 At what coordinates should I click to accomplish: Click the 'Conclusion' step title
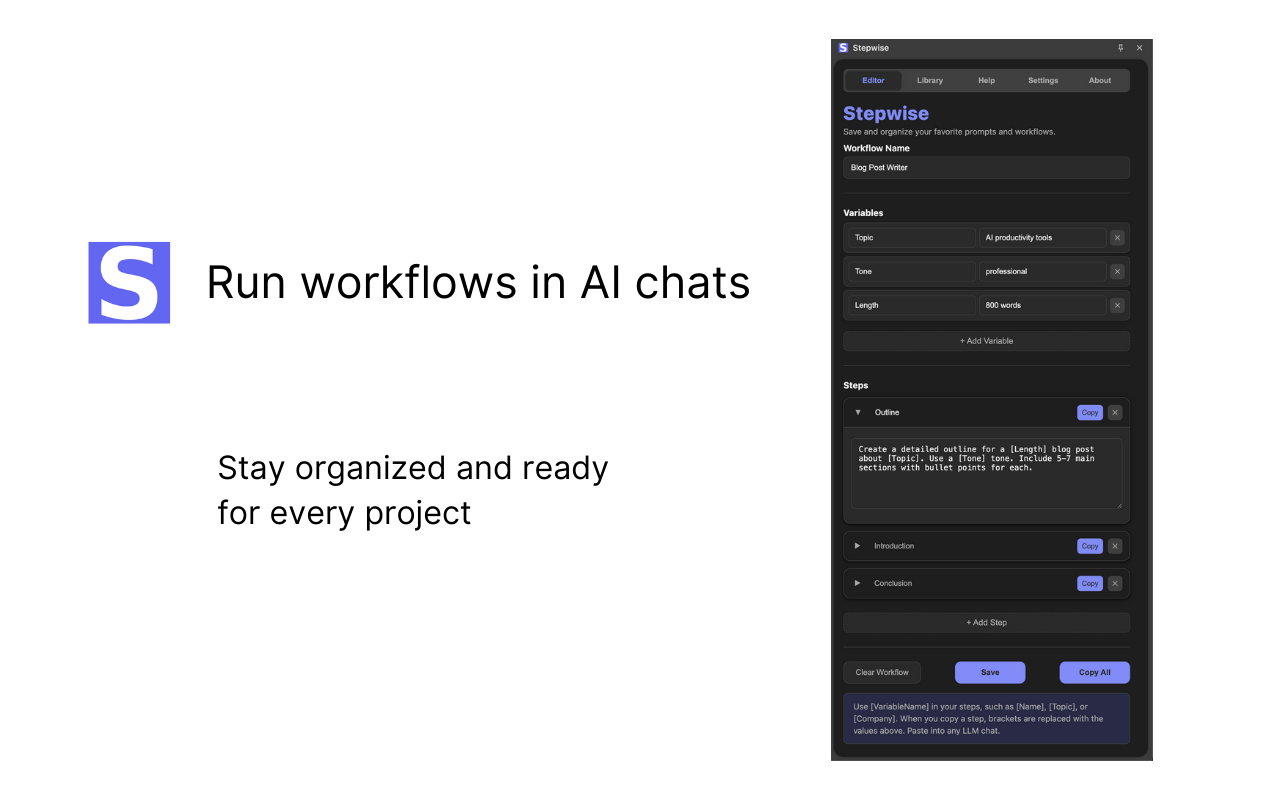pyautogui.click(x=893, y=583)
